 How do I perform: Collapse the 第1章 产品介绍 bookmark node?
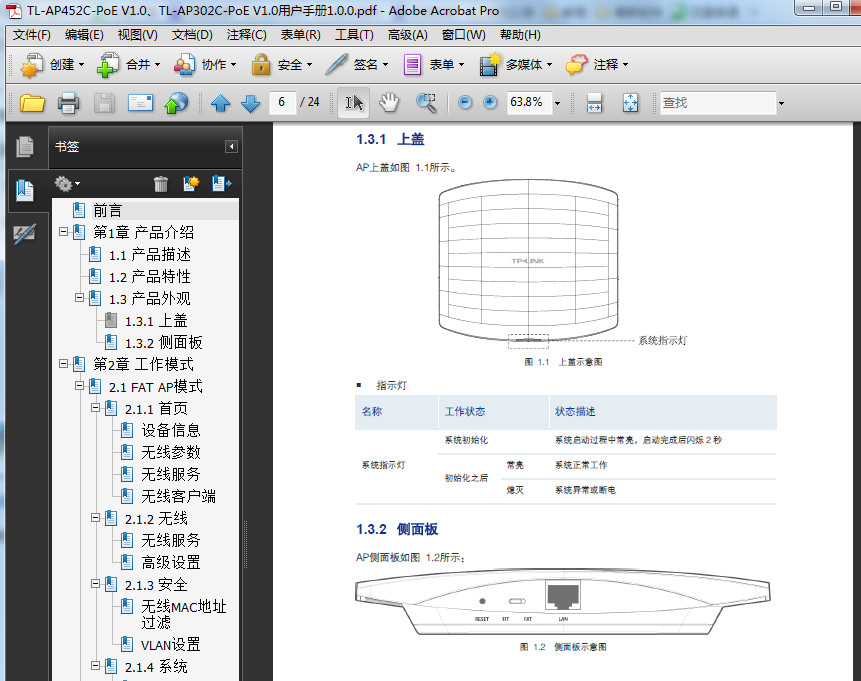click(x=64, y=232)
